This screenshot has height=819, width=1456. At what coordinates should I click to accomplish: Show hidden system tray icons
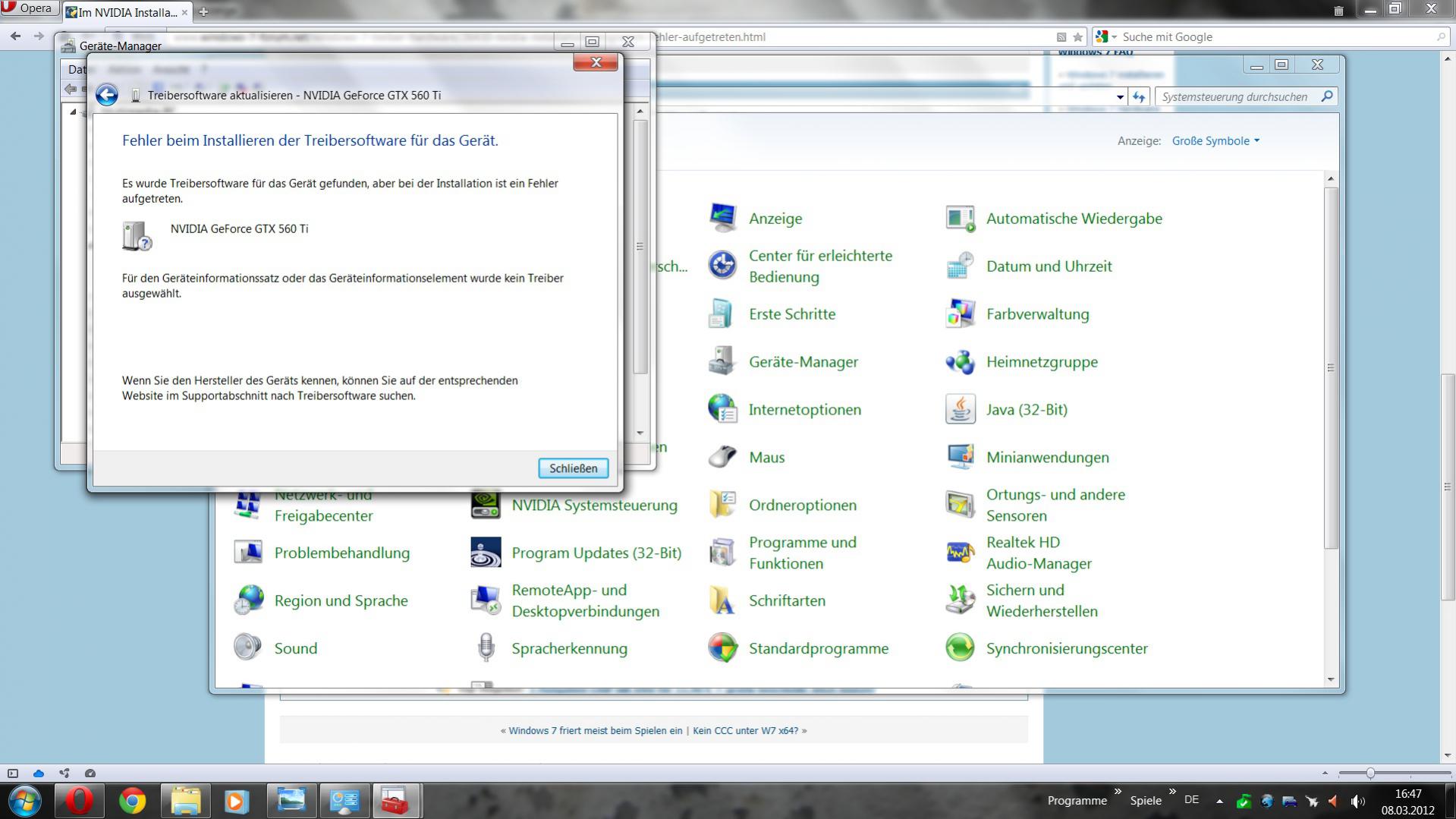(x=1219, y=801)
